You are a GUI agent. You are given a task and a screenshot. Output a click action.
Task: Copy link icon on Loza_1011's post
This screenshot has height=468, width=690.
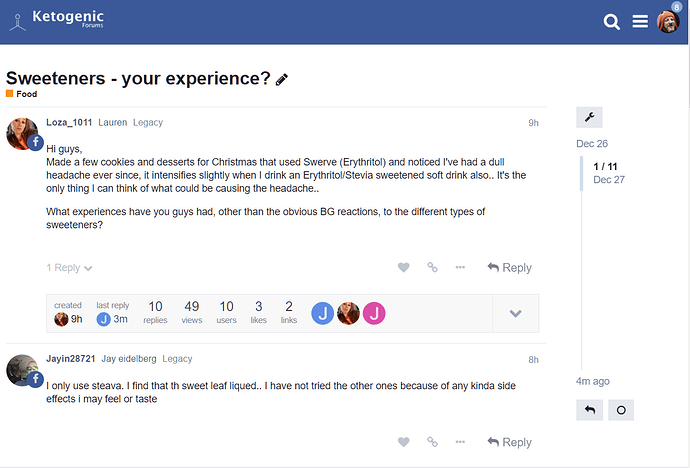[x=432, y=267]
